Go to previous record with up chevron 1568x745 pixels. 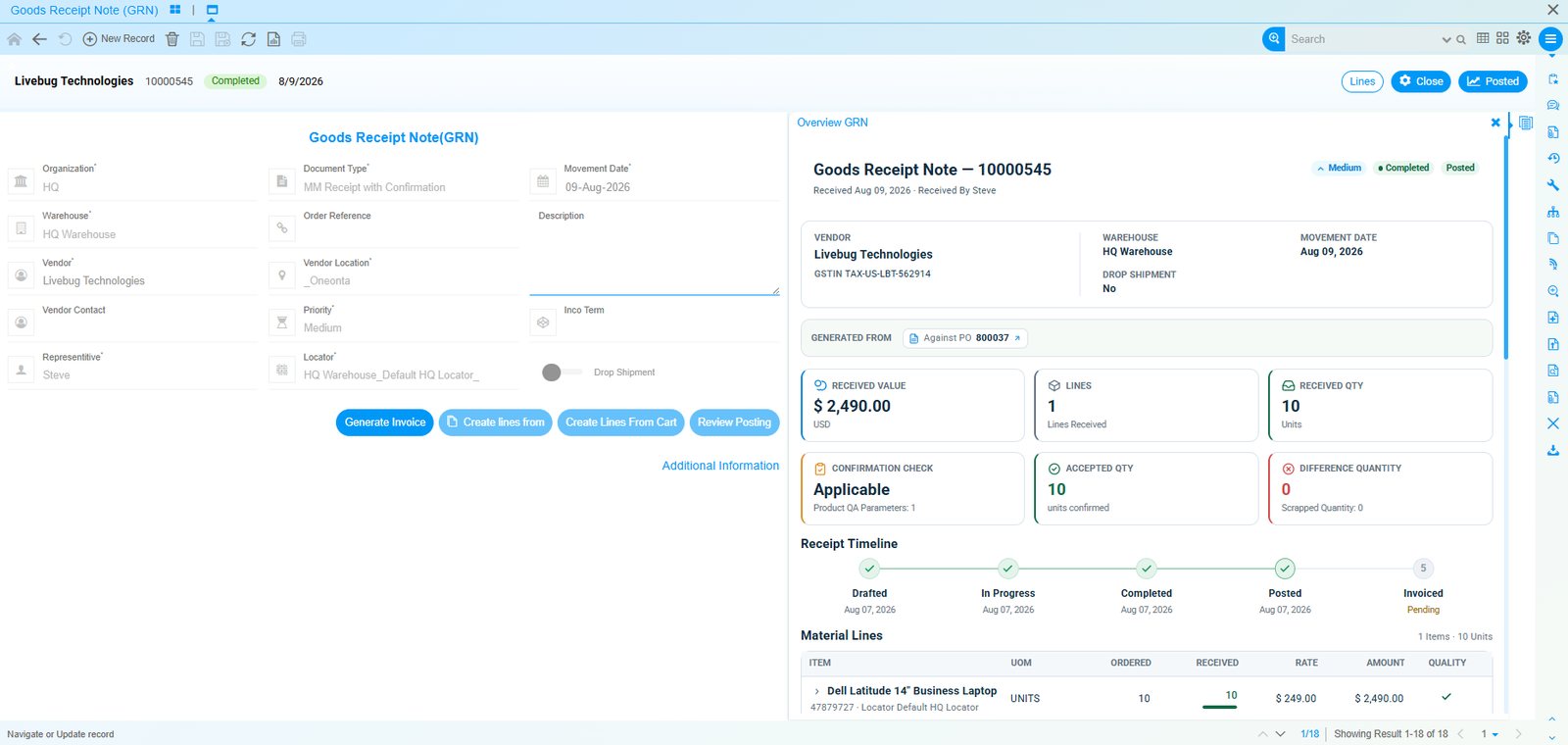[x=1262, y=734]
